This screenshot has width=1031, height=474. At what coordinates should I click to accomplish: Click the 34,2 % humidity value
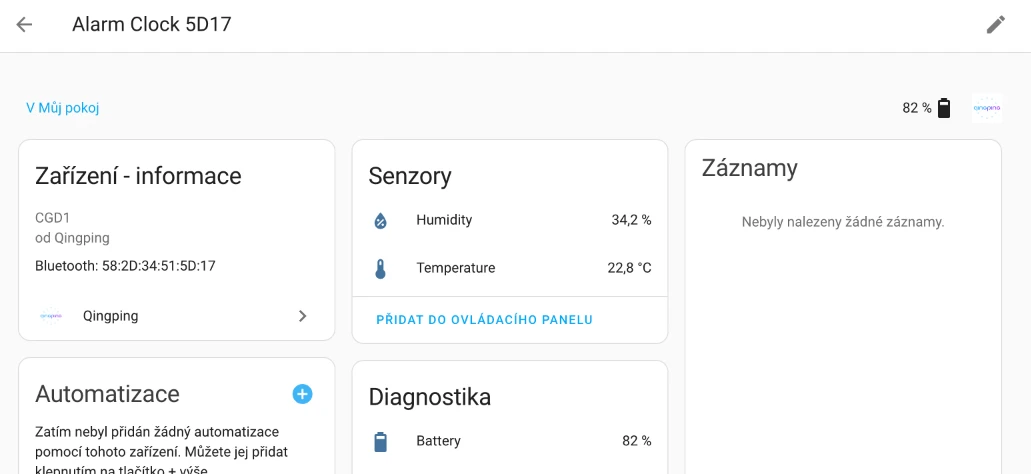631,220
